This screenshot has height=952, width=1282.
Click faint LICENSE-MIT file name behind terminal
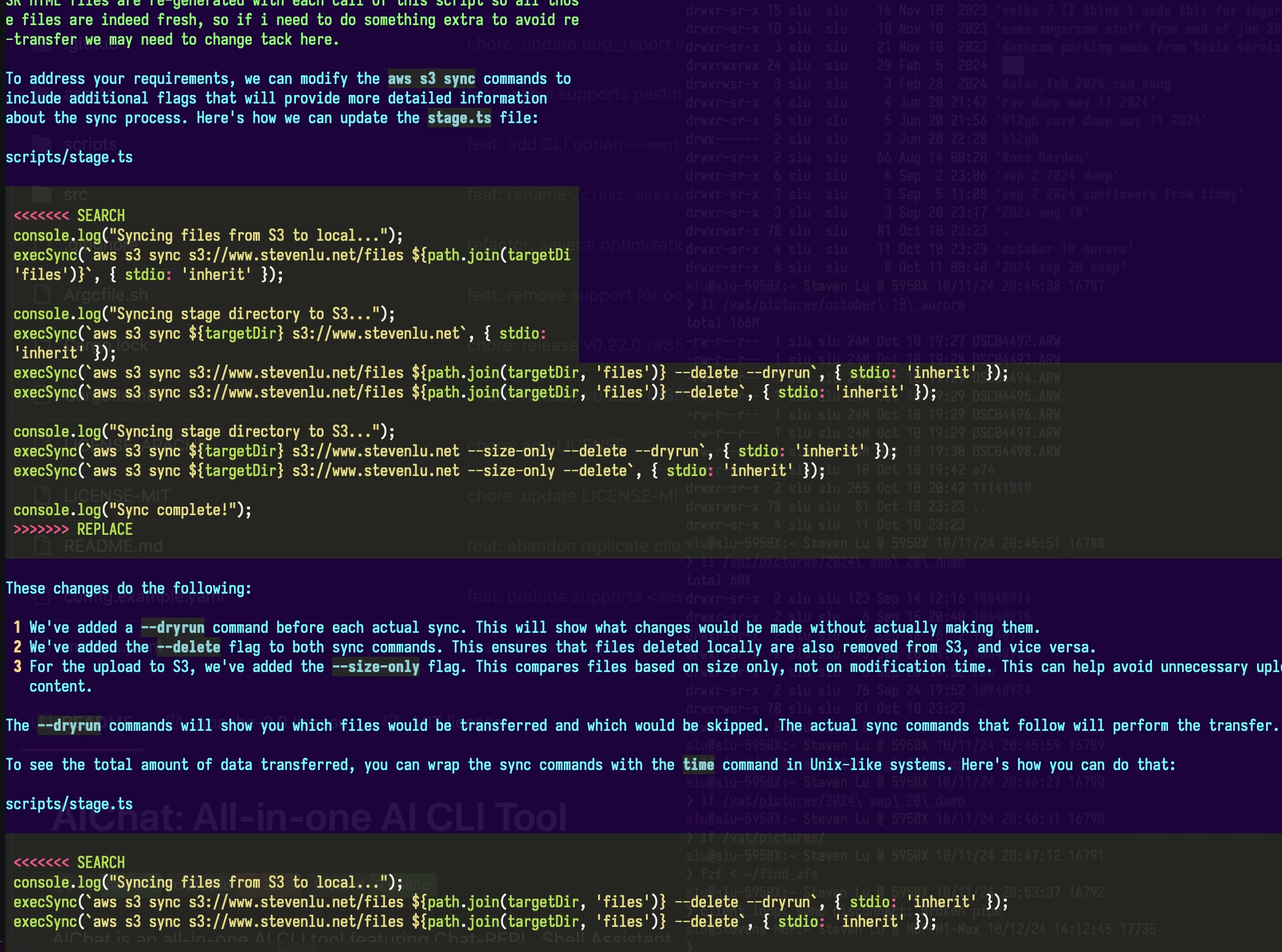pos(117,495)
